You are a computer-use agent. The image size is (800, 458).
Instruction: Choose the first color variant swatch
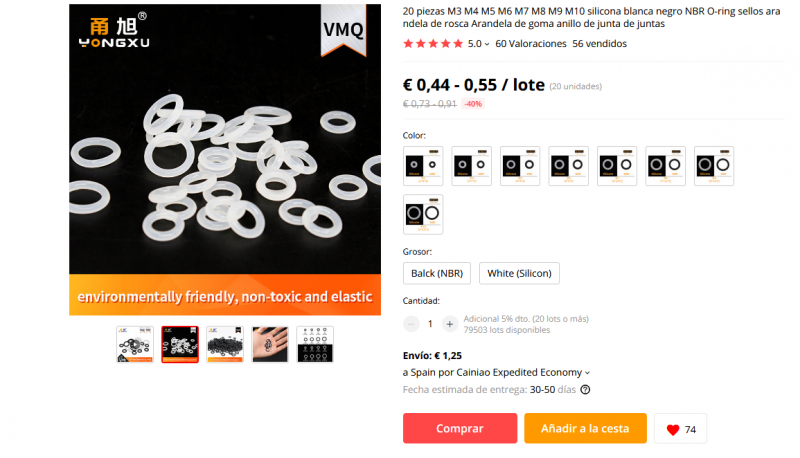tap(423, 166)
